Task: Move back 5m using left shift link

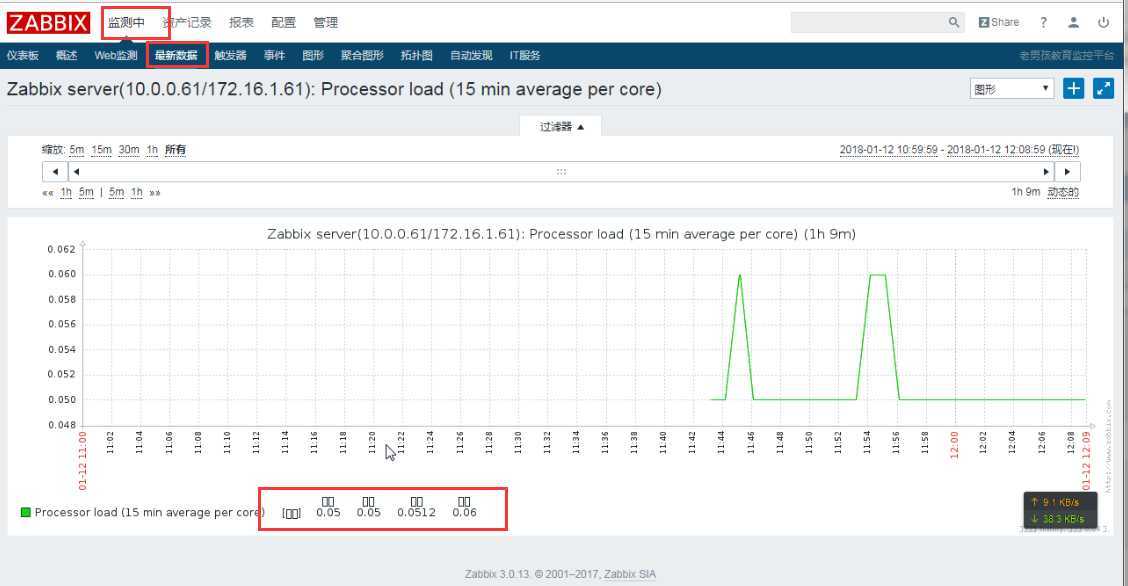Action: coord(86,193)
